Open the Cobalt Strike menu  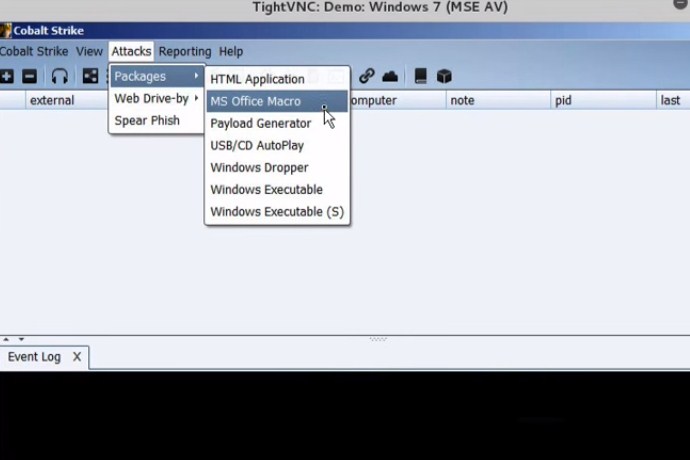[x=34, y=52]
